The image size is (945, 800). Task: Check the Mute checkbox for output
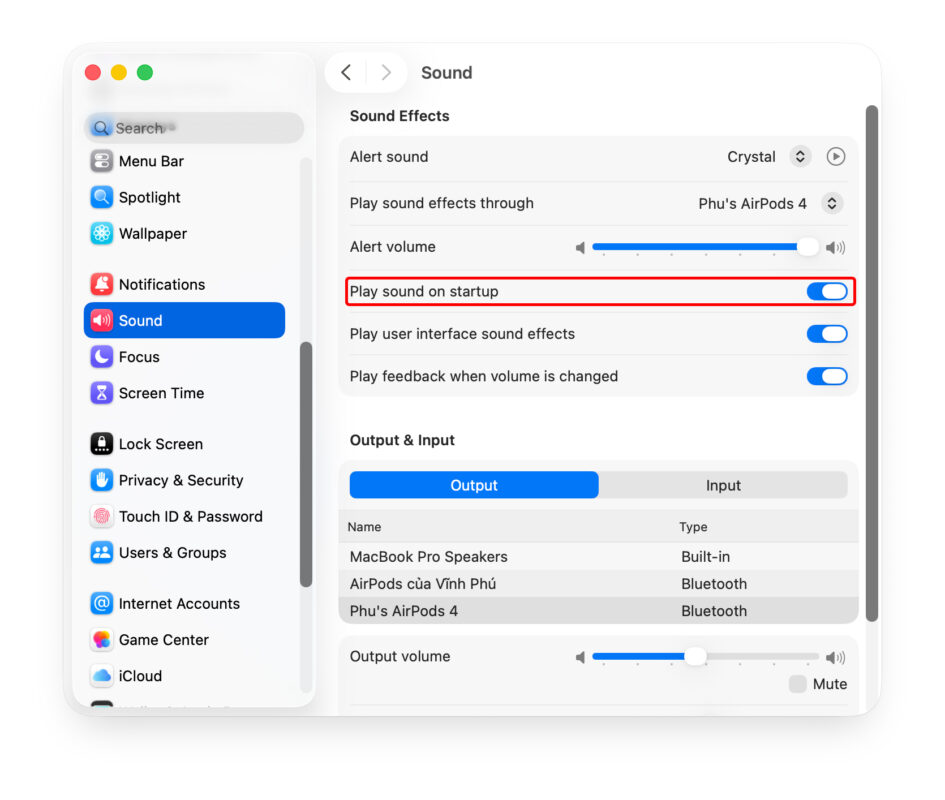click(x=797, y=684)
